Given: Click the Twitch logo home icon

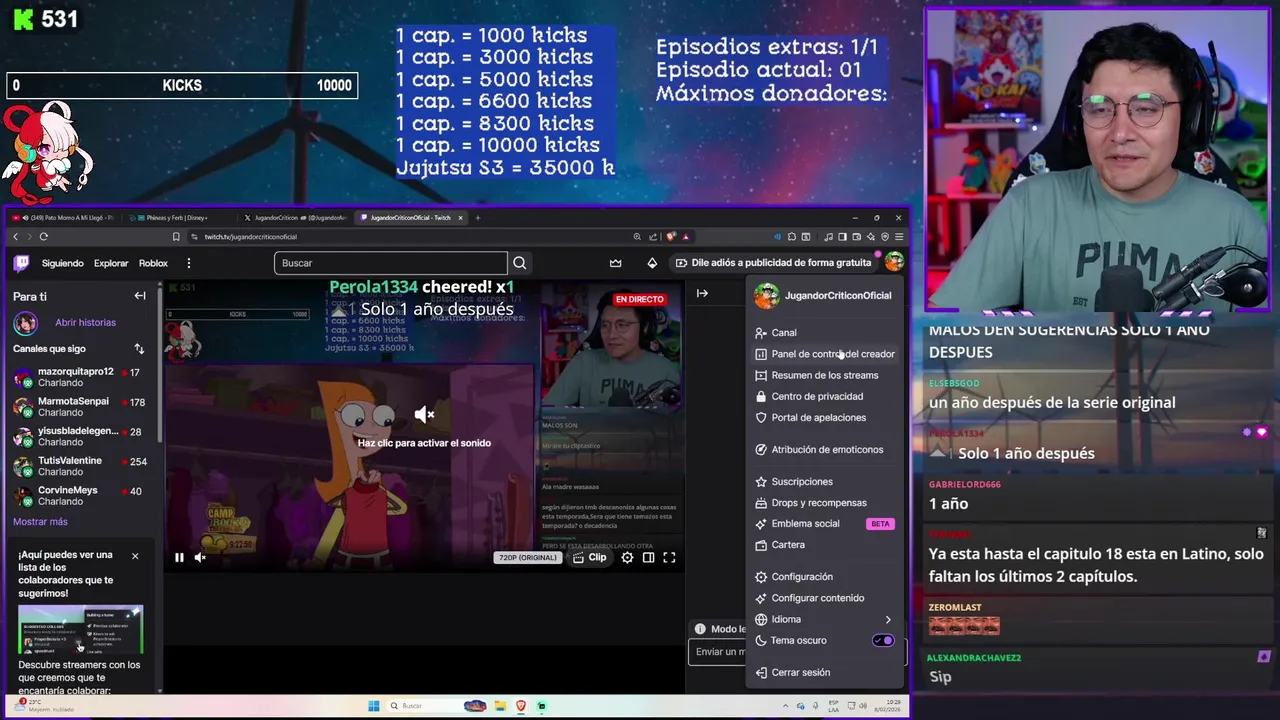Looking at the screenshot, I should point(21,263).
